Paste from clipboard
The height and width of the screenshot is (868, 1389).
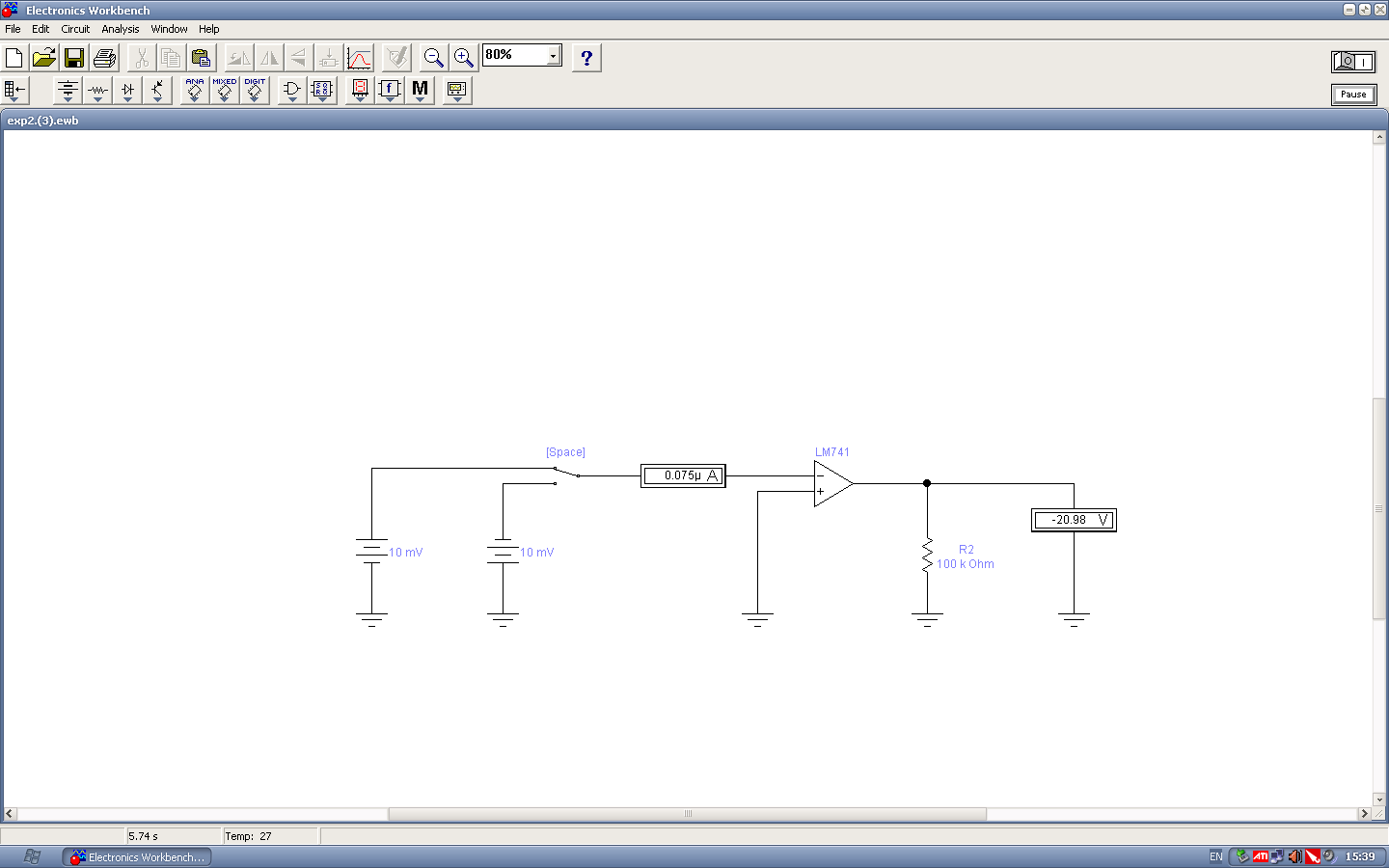pyautogui.click(x=202, y=58)
